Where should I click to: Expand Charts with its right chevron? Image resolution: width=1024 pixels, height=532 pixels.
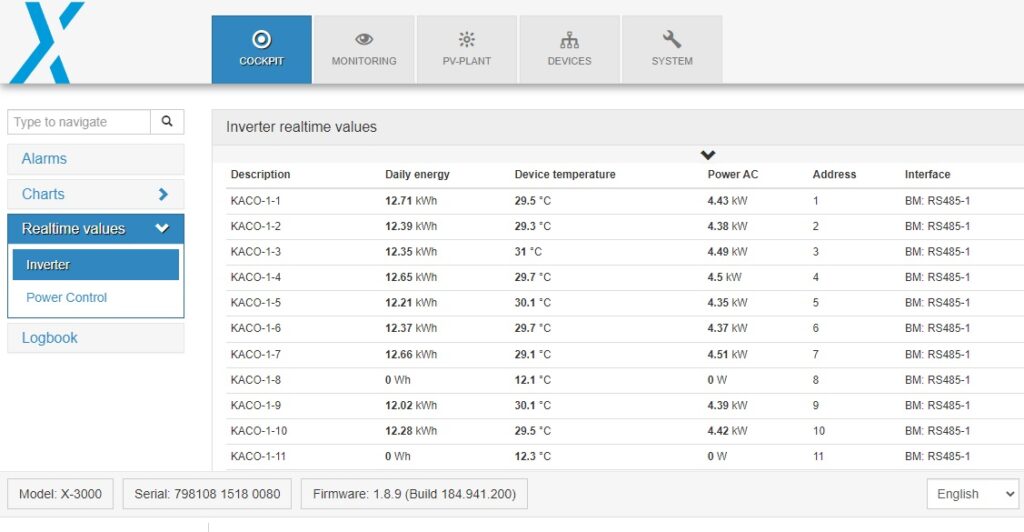pyautogui.click(x=163, y=194)
